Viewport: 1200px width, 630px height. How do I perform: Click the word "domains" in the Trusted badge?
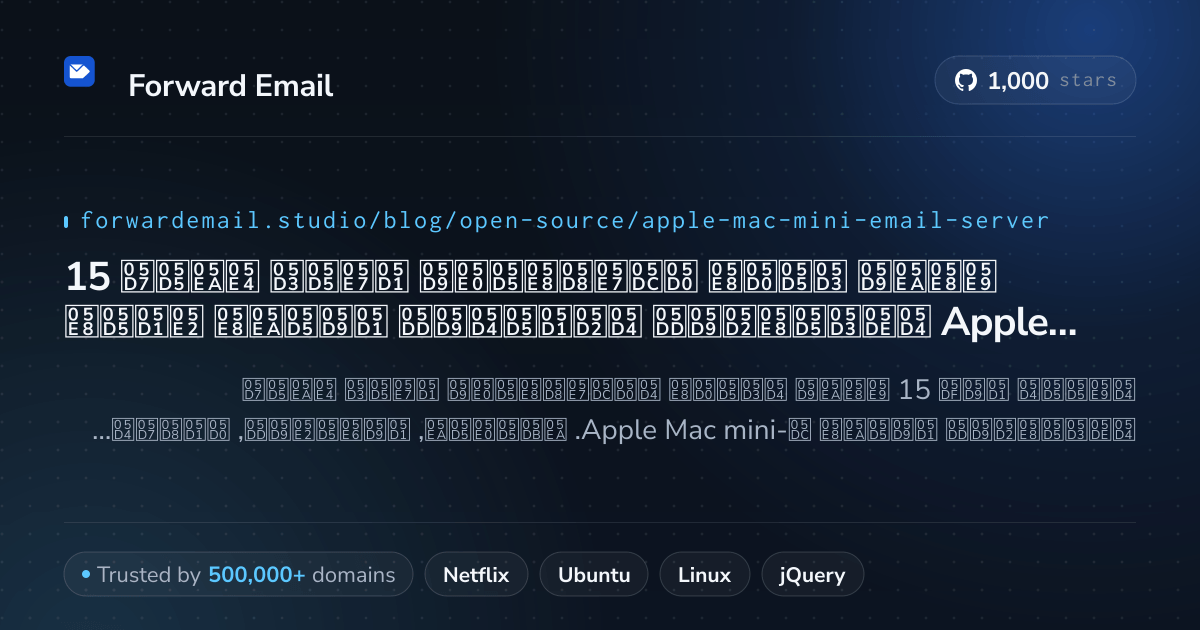354,575
